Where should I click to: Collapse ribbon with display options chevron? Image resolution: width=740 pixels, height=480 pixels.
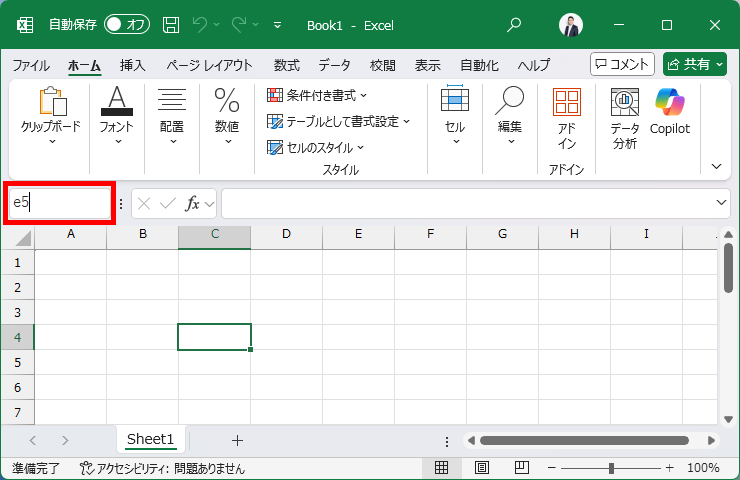[x=716, y=166]
